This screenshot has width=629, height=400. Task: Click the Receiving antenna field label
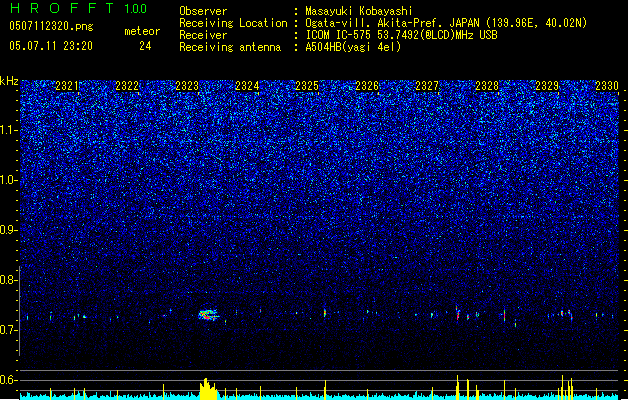(x=230, y=47)
